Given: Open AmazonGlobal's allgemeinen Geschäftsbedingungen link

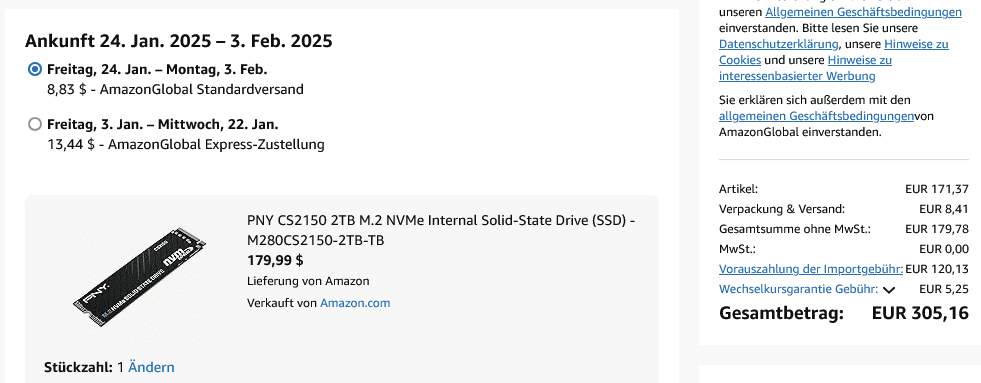Looking at the screenshot, I should pos(816,116).
